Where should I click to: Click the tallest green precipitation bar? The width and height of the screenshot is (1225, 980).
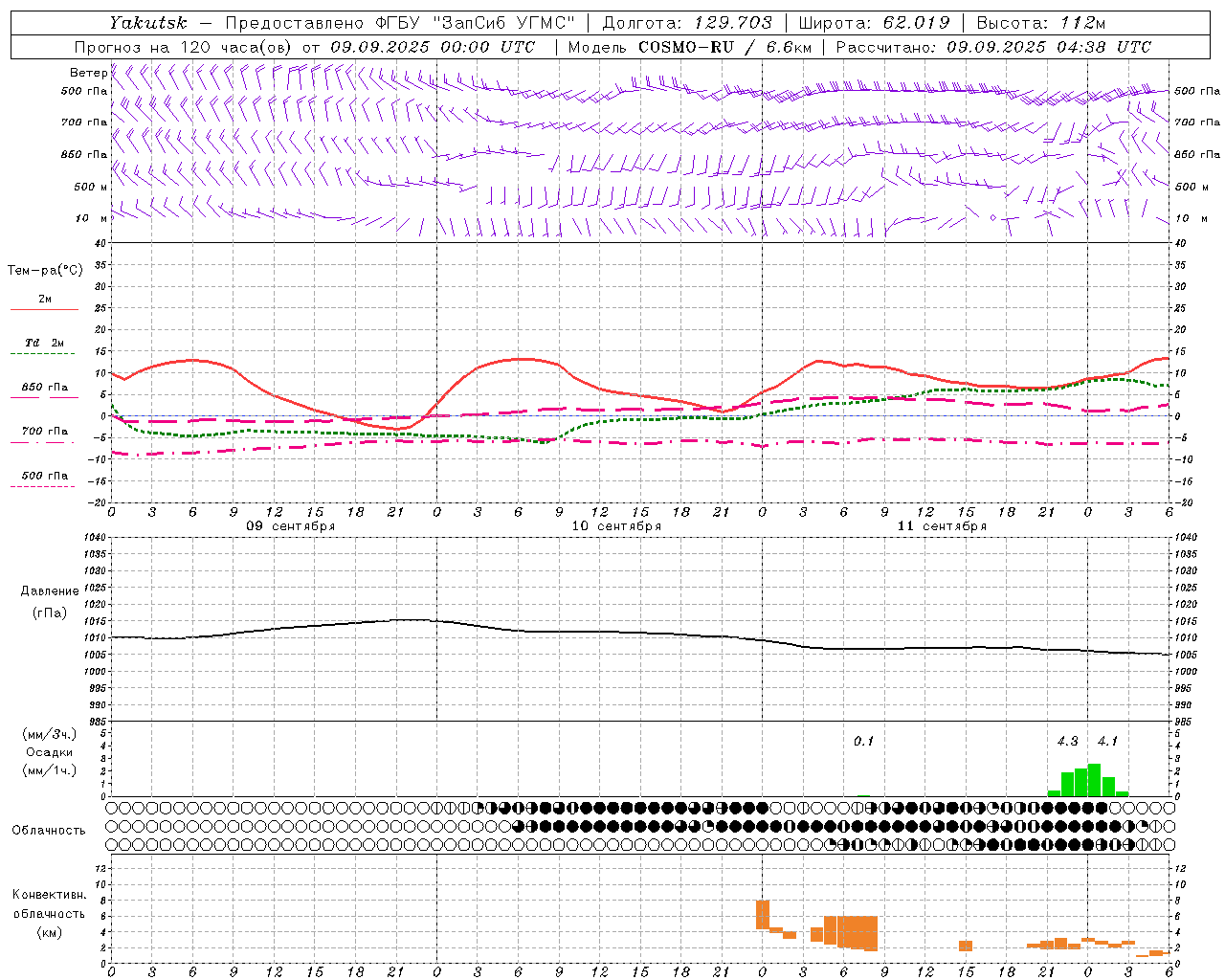[x=1094, y=780]
